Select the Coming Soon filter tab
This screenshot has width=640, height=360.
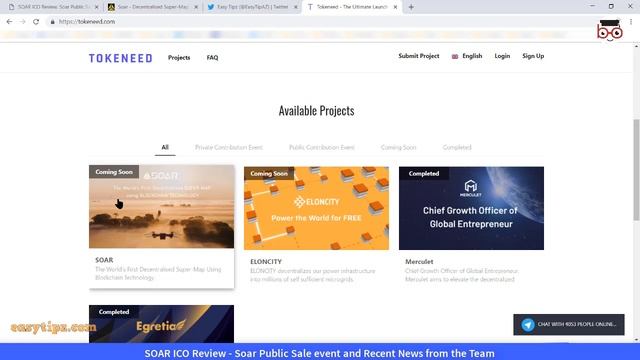coord(398,147)
